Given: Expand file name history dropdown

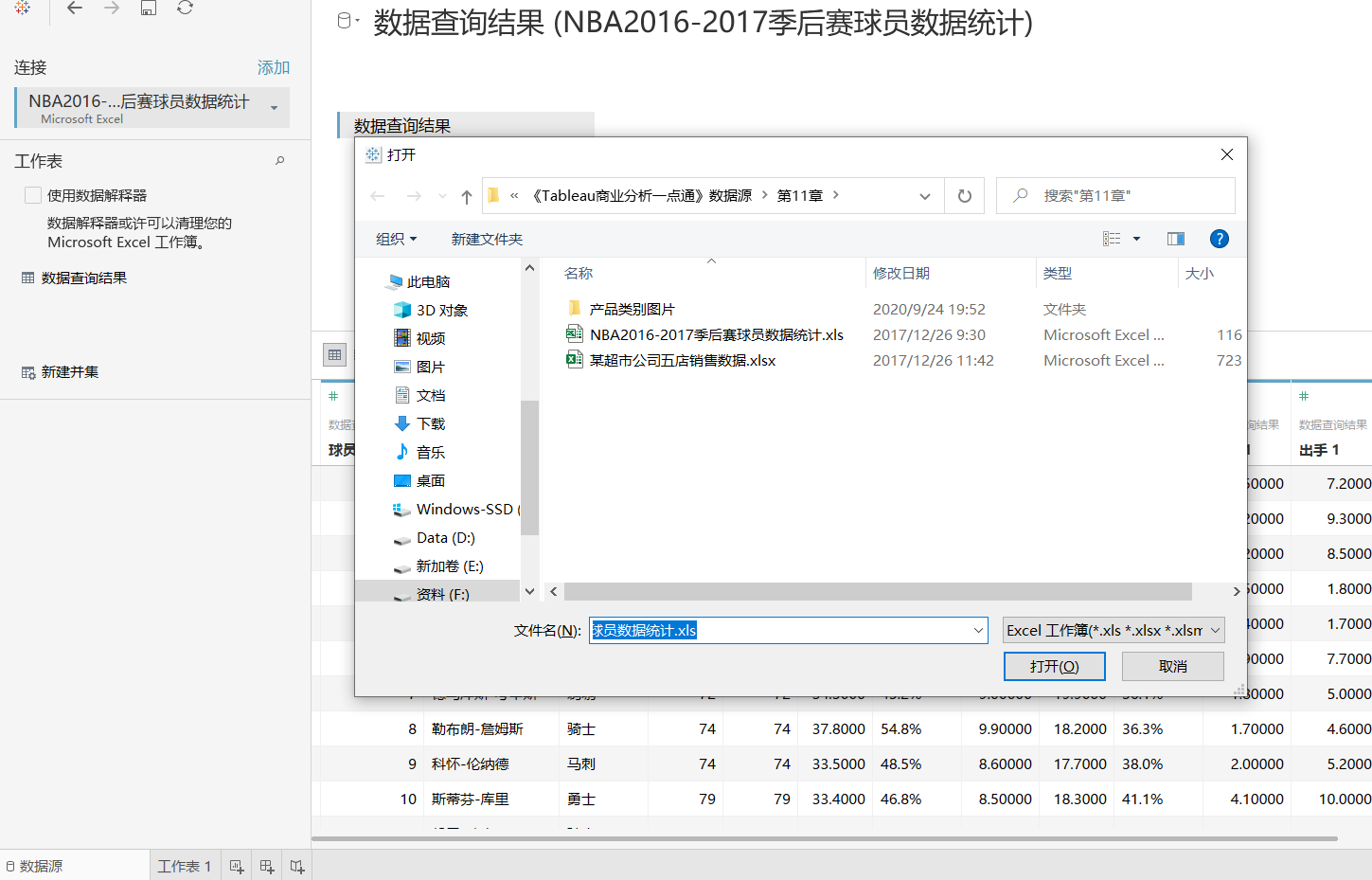Looking at the screenshot, I should click(978, 630).
